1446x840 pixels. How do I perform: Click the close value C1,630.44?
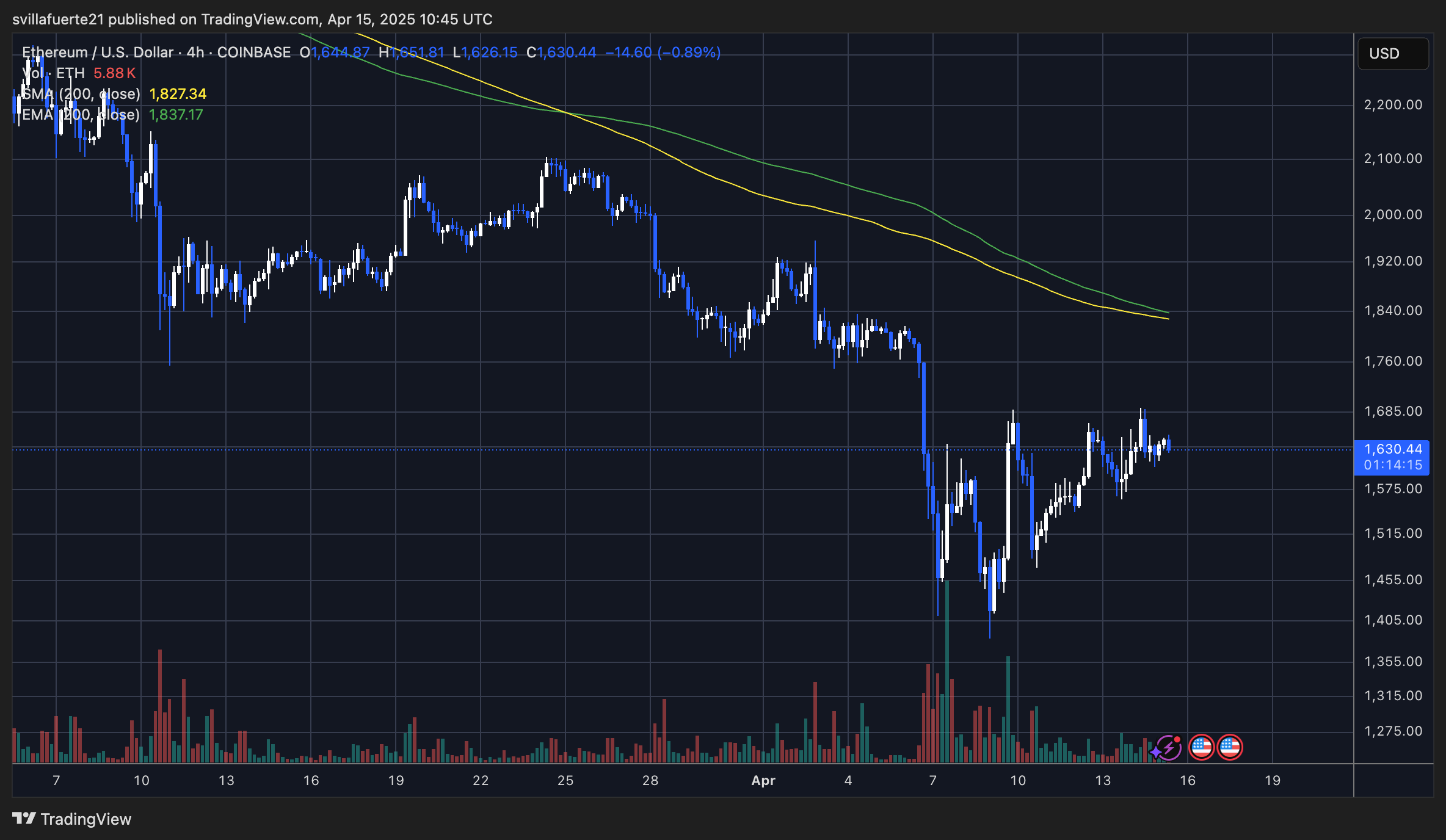click(x=561, y=52)
